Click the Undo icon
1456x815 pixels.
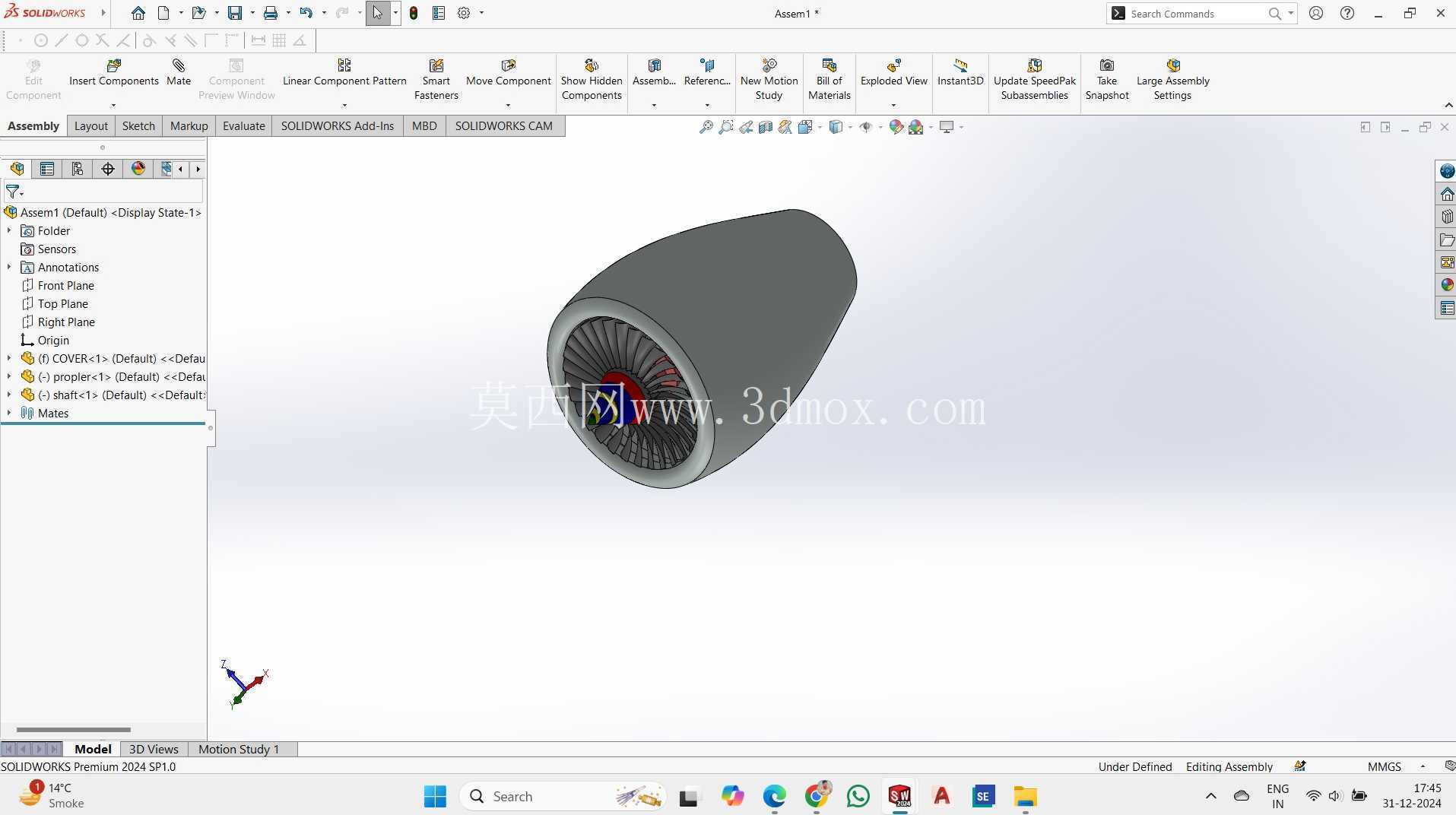click(306, 13)
